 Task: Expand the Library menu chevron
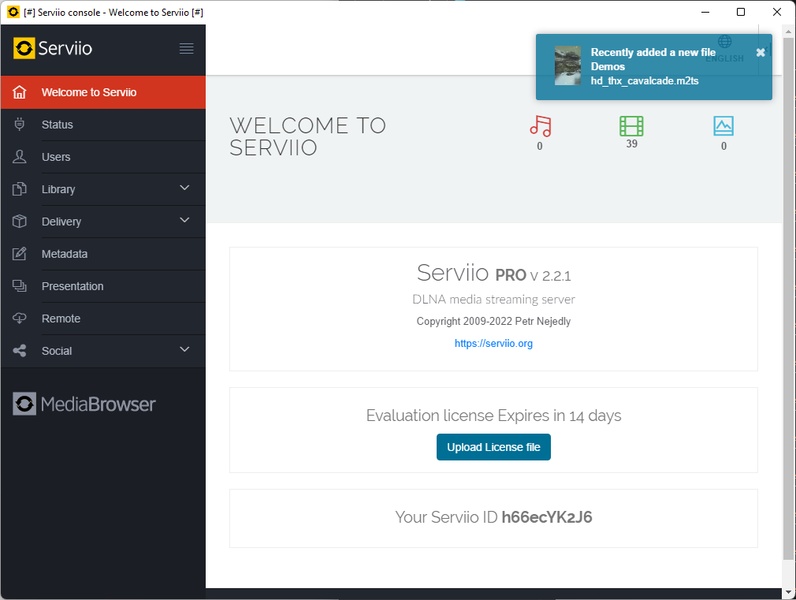click(x=184, y=188)
